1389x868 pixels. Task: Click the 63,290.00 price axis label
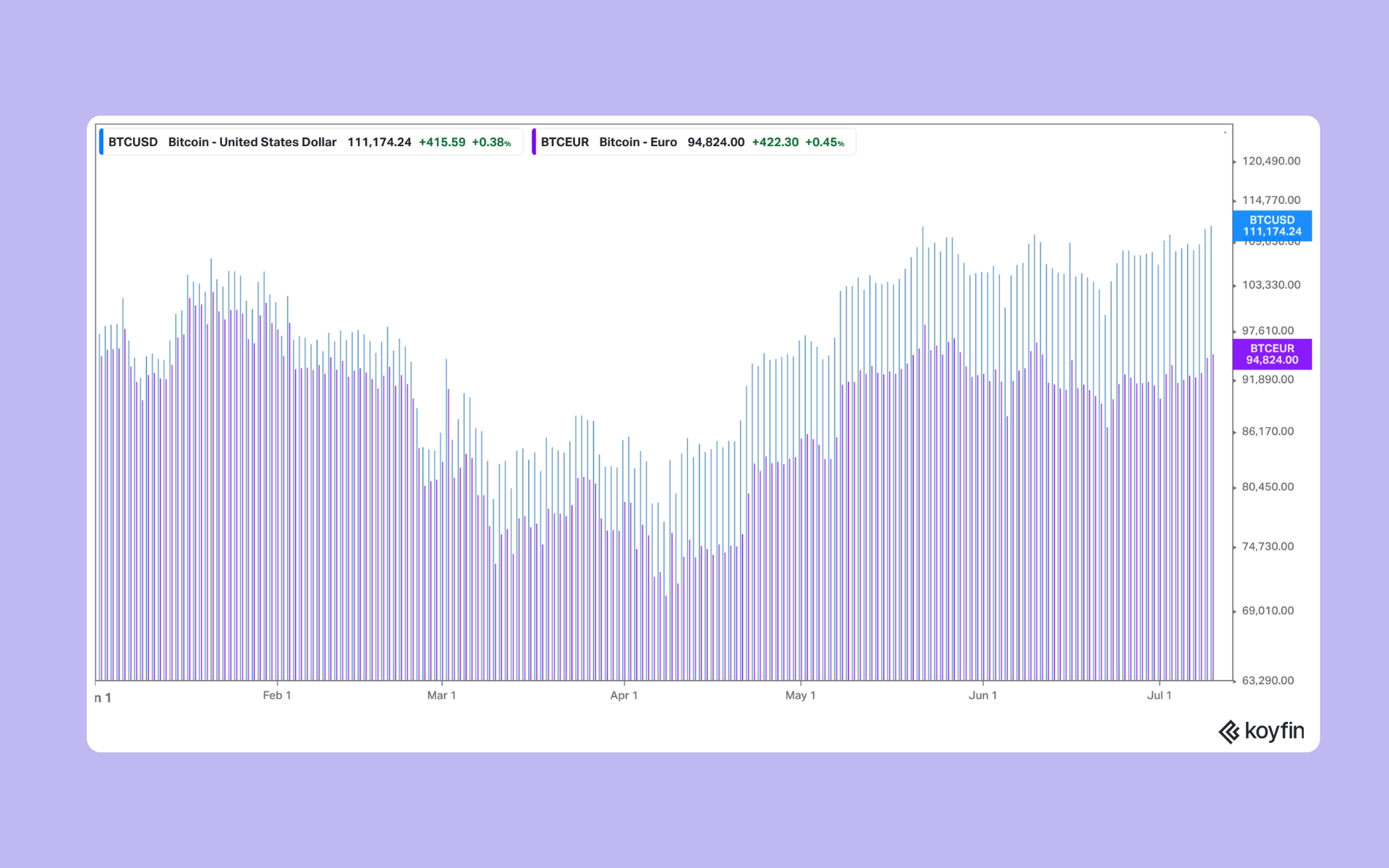pyautogui.click(x=1267, y=681)
